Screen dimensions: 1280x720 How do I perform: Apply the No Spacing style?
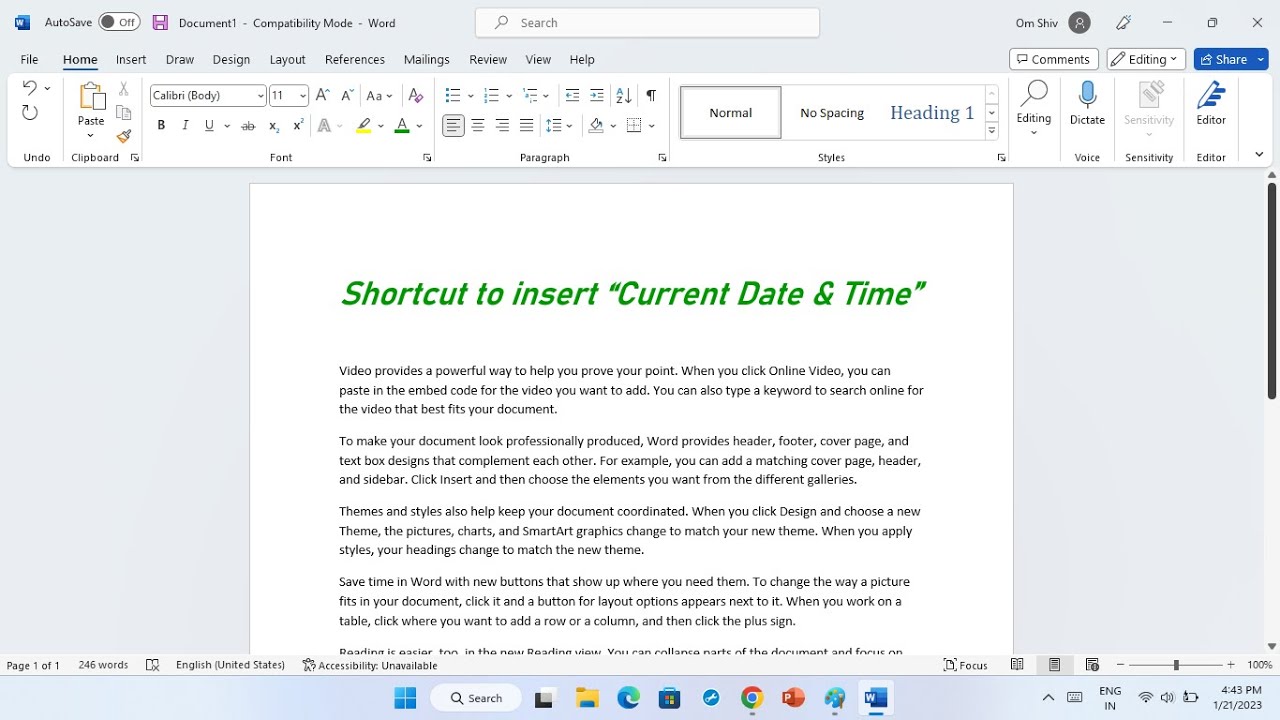tap(832, 112)
